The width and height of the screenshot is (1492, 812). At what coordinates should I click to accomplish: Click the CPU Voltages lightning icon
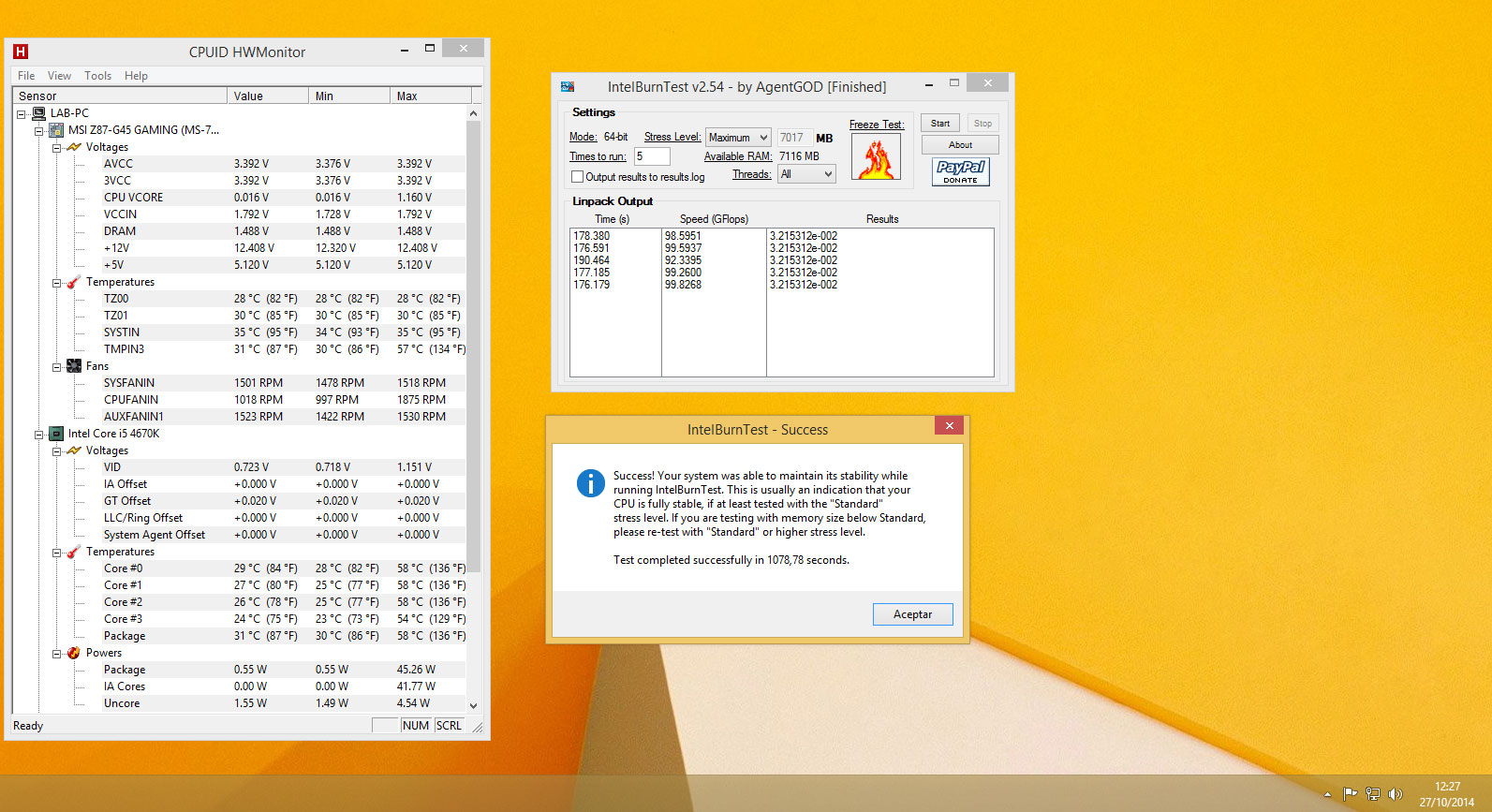tap(74, 450)
